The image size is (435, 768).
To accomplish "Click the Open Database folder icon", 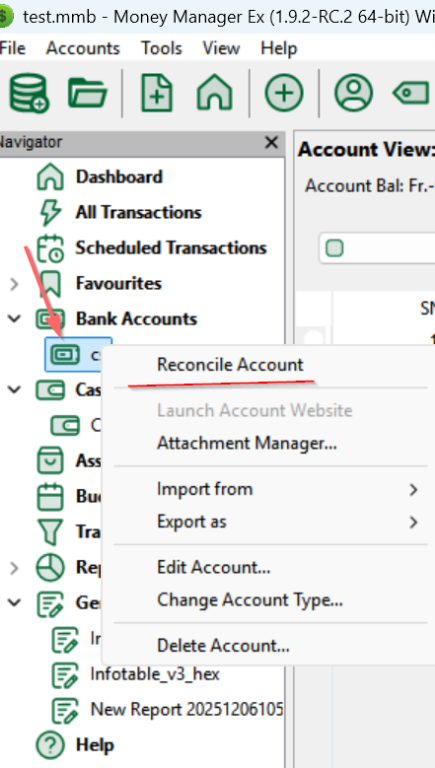I will (88, 93).
